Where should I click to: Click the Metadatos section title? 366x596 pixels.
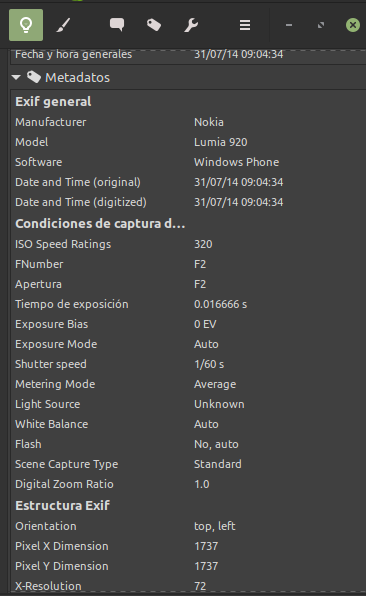point(78,78)
